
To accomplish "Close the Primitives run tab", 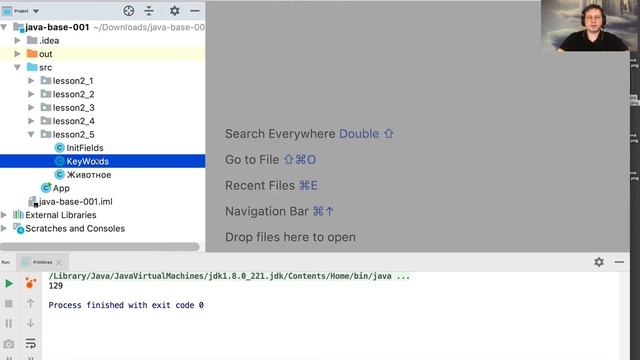I will [x=59, y=262].
